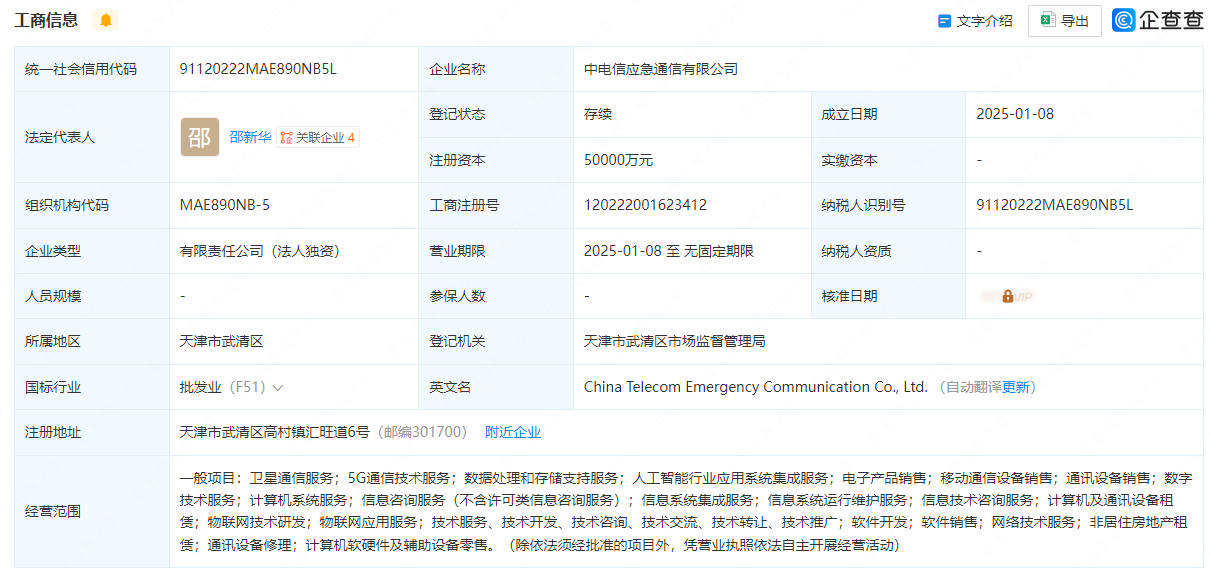Click the 更新 translation update link
Screen dimensions: 1210x568
point(1016,387)
